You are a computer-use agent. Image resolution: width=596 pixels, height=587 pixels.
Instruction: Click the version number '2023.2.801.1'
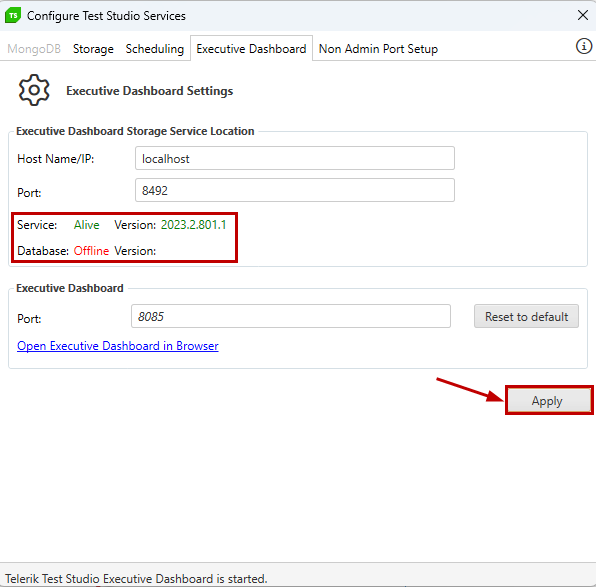pyautogui.click(x=193, y=225)
